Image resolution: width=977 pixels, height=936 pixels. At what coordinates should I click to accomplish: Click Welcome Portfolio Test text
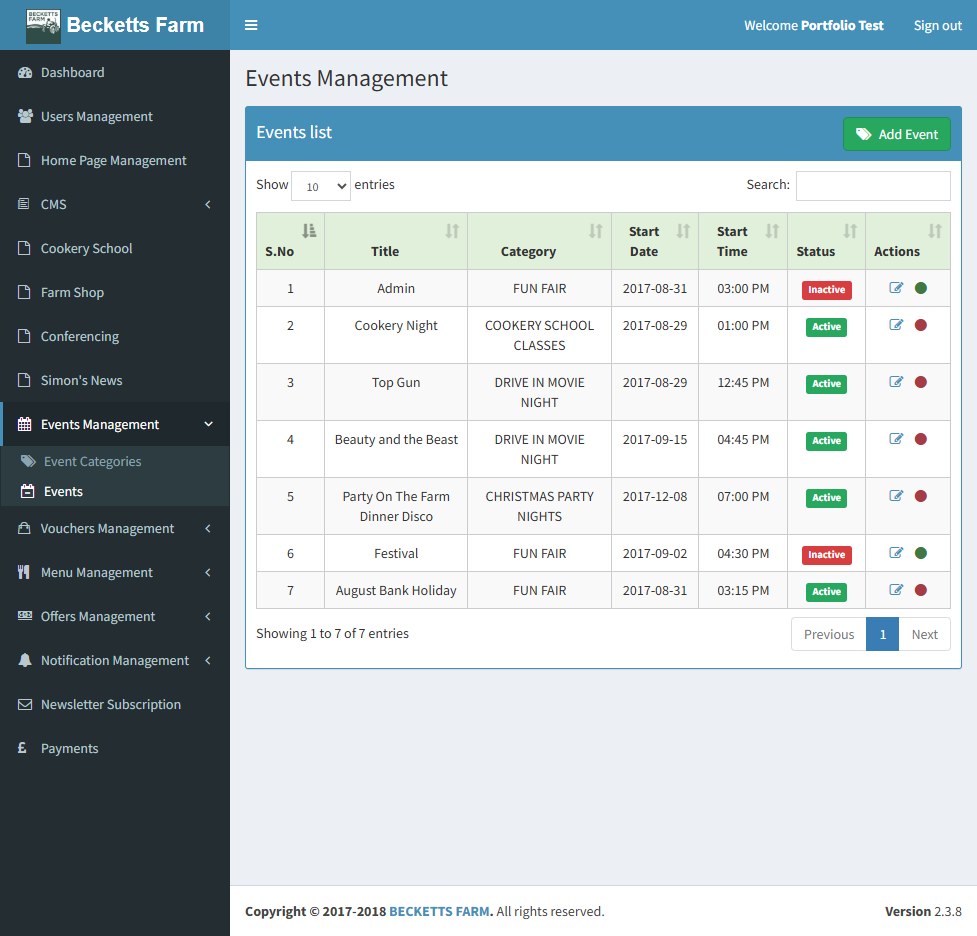(x=814, y=26)
